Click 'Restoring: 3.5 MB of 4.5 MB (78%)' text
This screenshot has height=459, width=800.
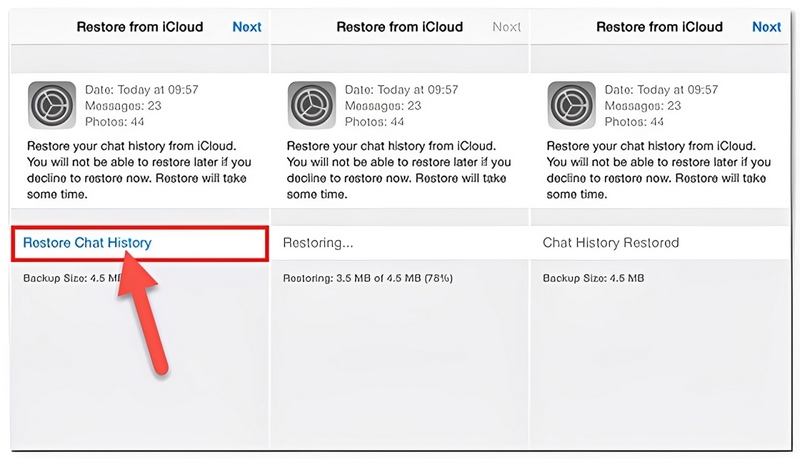(368, 278)
